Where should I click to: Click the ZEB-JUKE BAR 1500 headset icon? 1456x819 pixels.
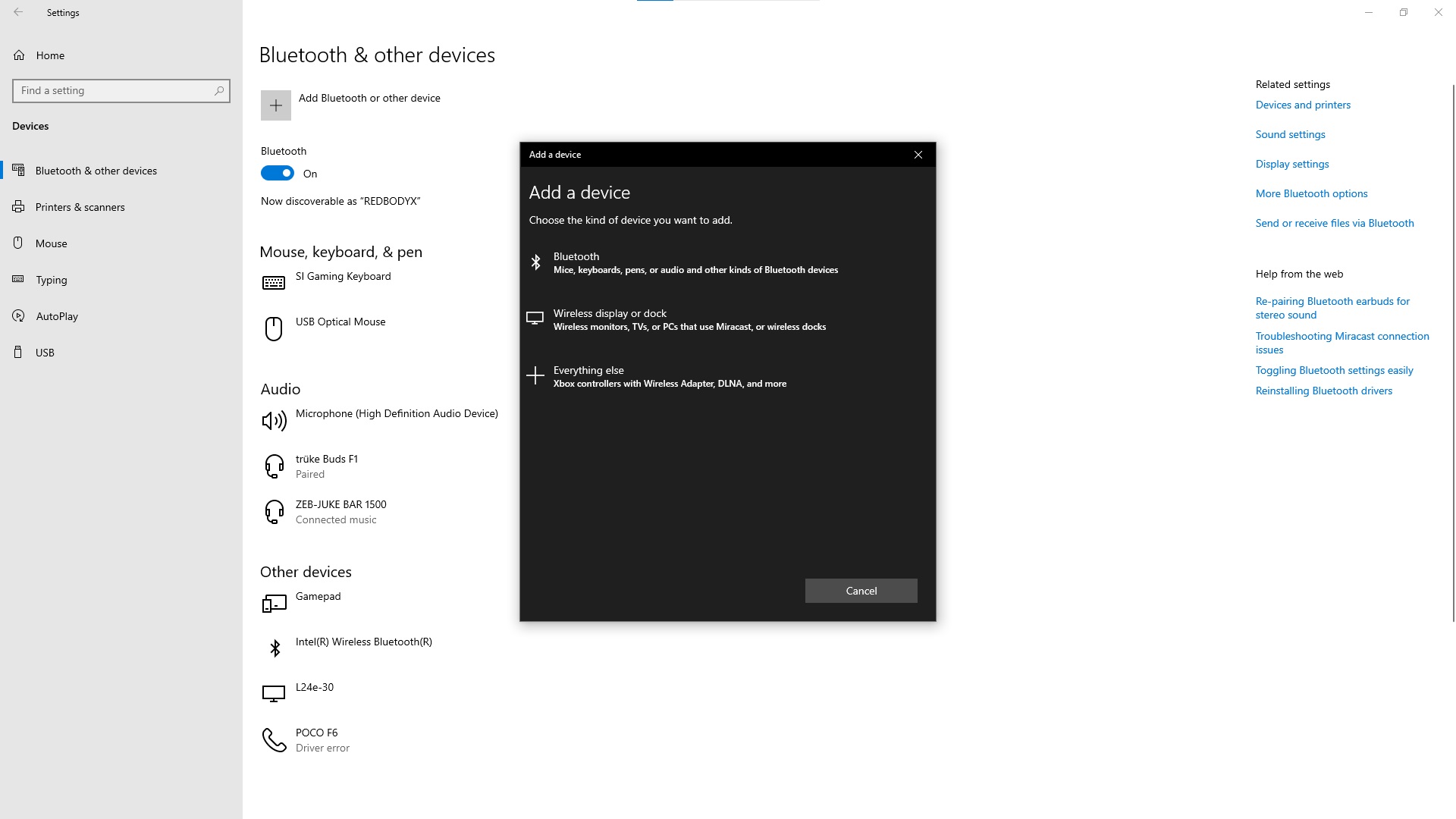[x=274, y=512]
